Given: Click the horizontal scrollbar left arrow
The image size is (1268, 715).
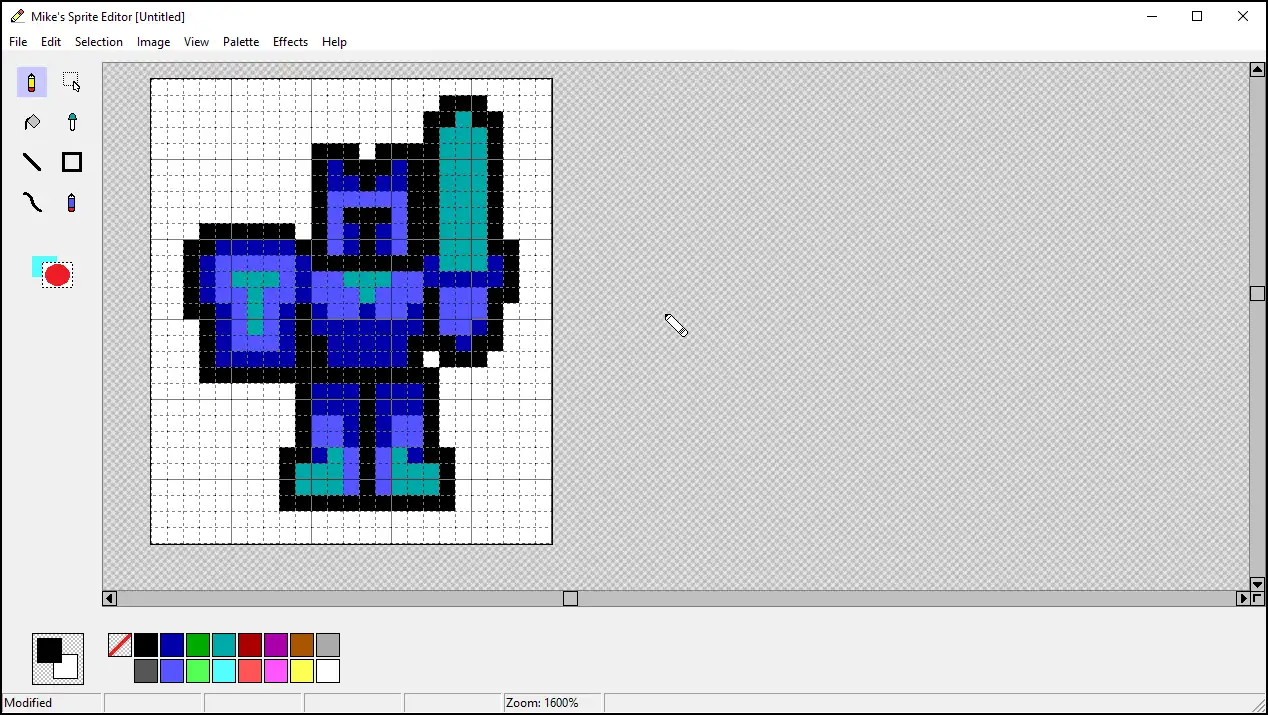Looking at the screenshot, I should point(110,598).
